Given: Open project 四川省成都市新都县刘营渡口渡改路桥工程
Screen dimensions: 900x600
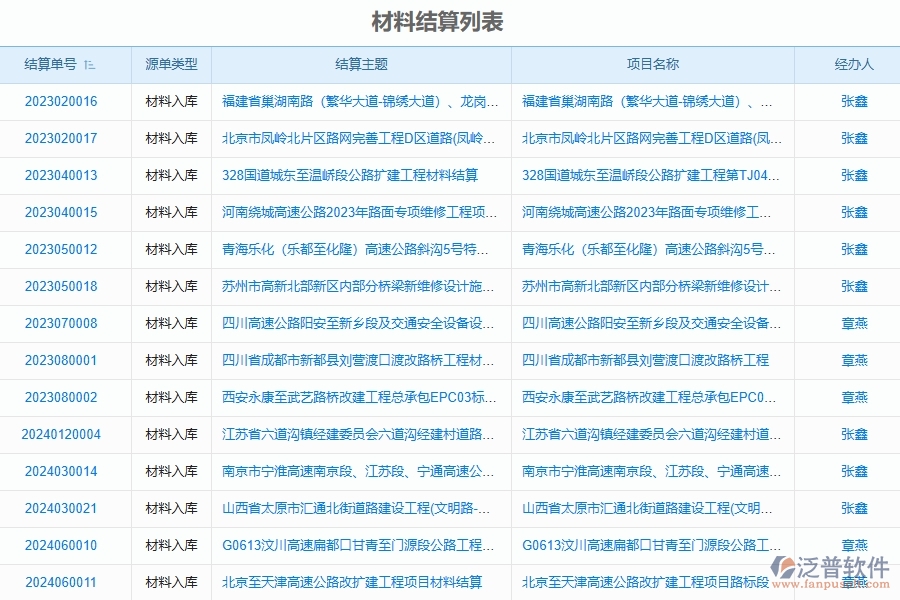Looking at the screenshot, I should point(645,361).
